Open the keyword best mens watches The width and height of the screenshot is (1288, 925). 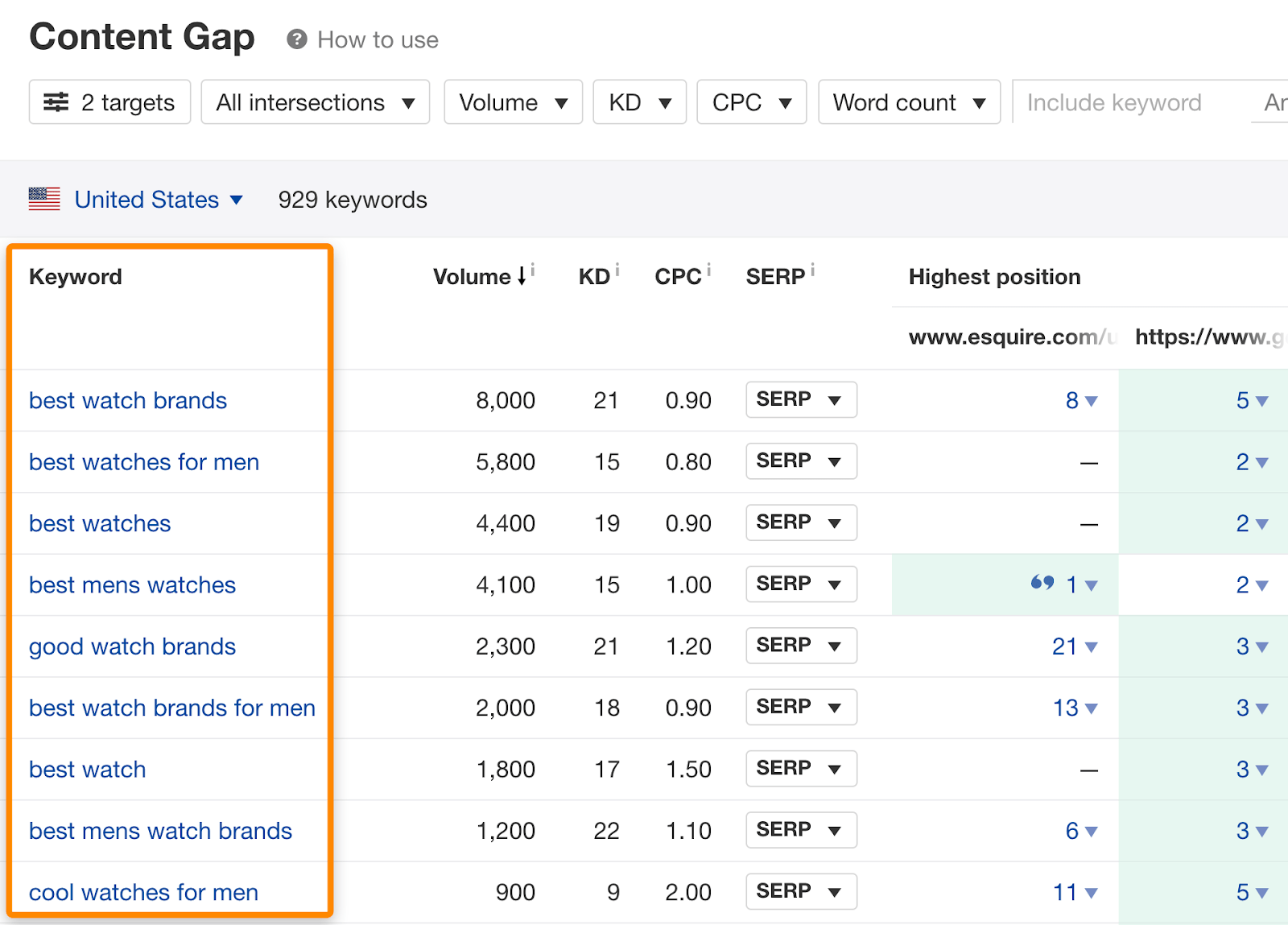pos(132,585)
